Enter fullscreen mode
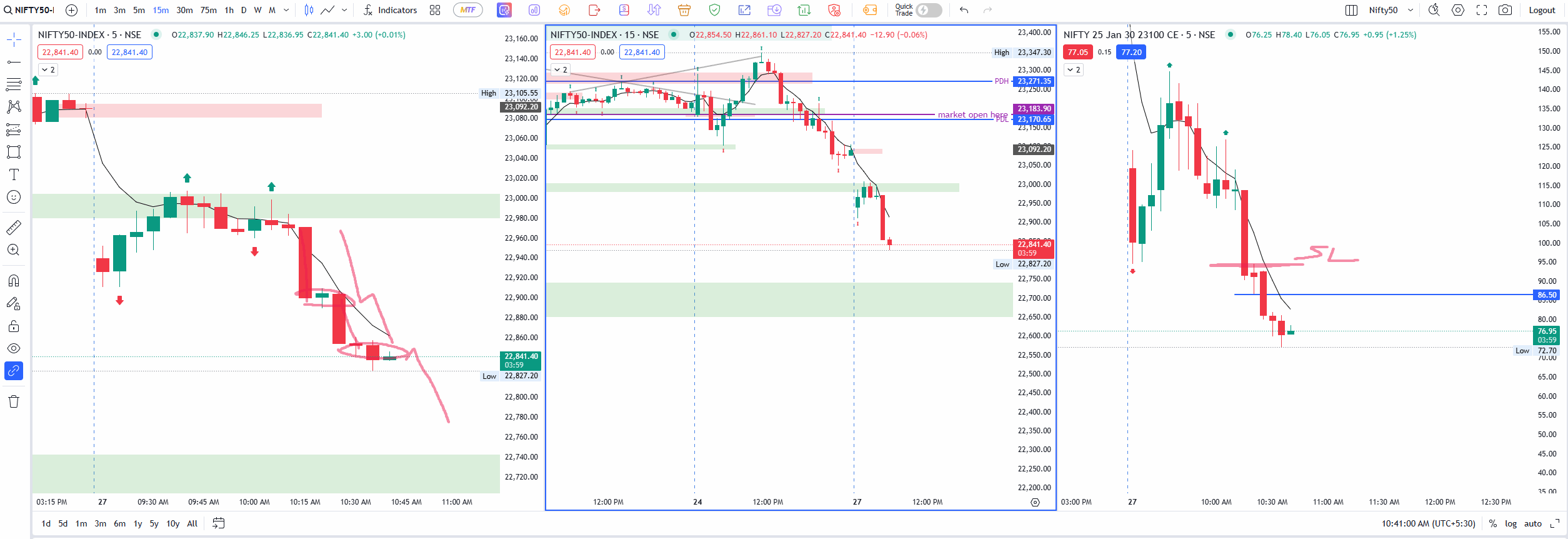 pos(1482,10)
